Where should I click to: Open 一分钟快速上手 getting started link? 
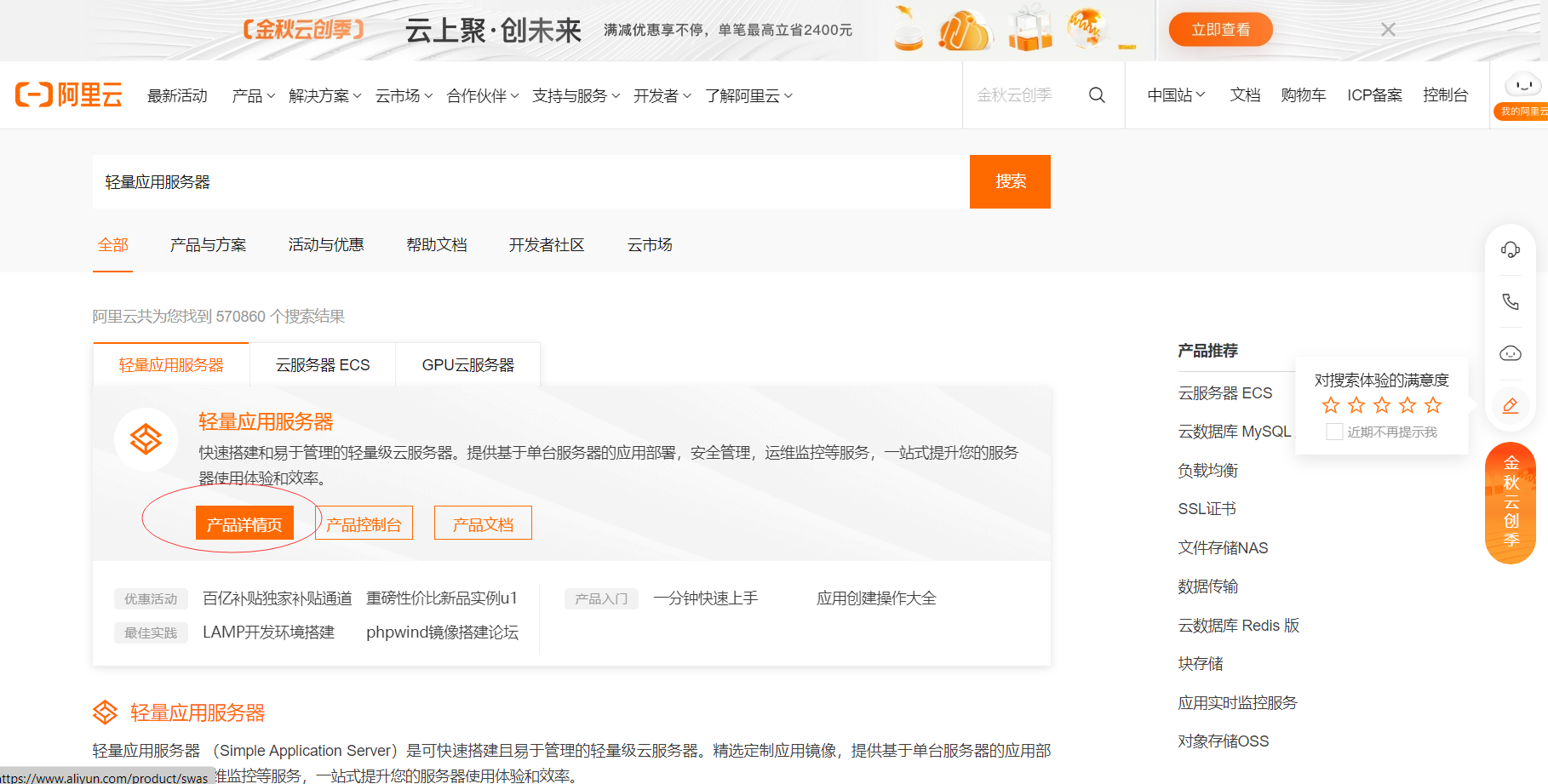(x=705, y=598)
